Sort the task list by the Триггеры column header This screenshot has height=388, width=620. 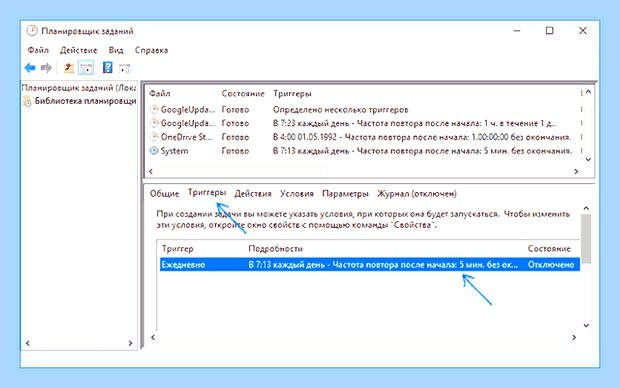tap(292, 94)
